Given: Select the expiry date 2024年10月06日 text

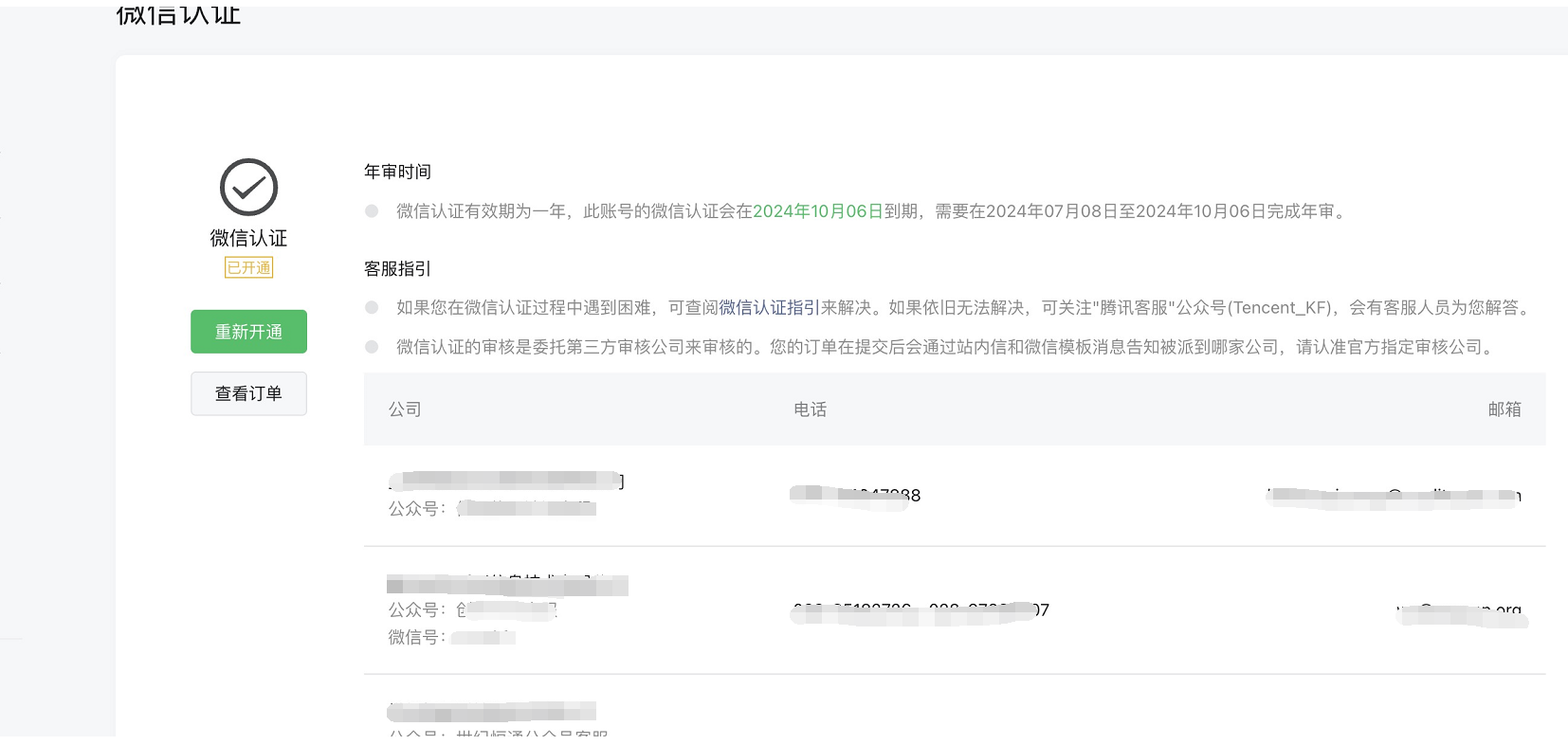Looking at the screenshot, I should coord(818,211).
